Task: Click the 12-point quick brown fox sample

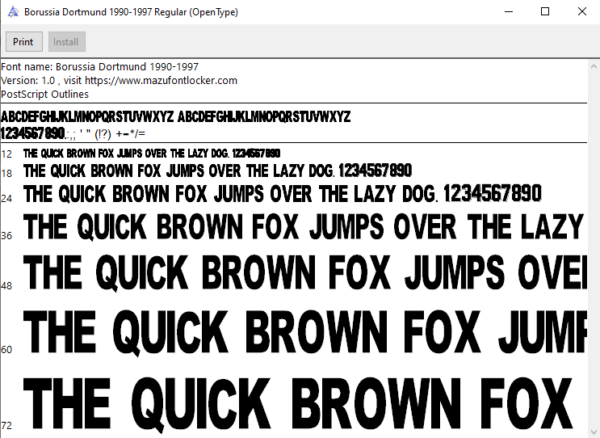Action: (x=152, y=153)
